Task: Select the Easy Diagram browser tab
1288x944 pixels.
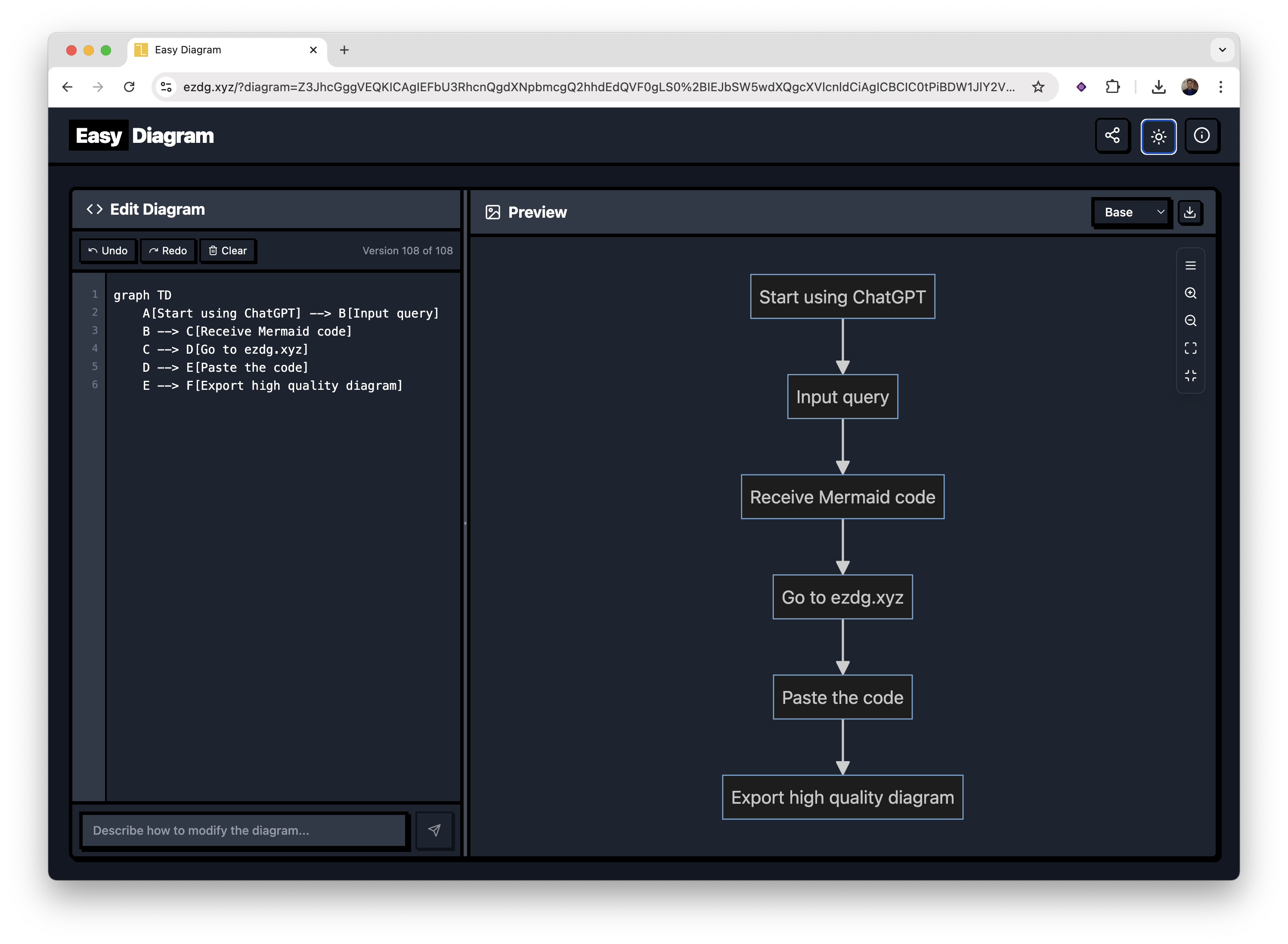Action: tap(189, 50)
